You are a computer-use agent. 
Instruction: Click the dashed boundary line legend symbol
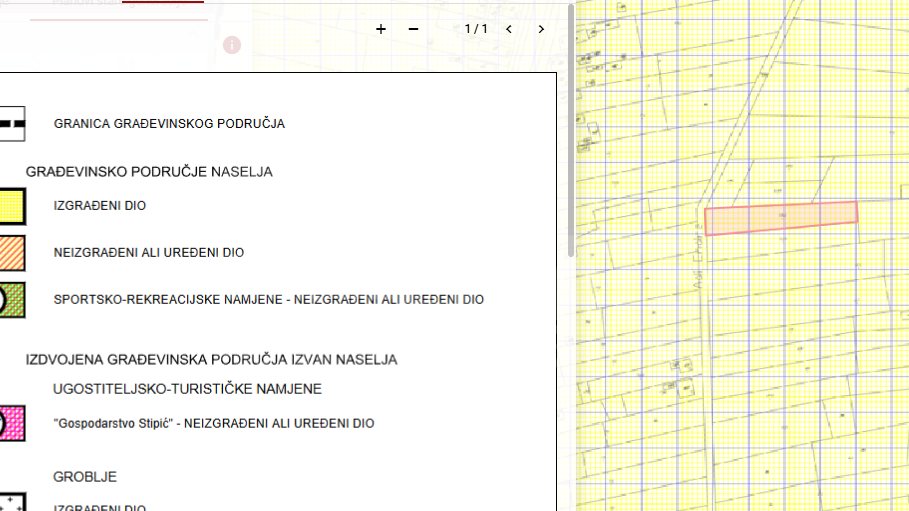[x=12, y=124]
